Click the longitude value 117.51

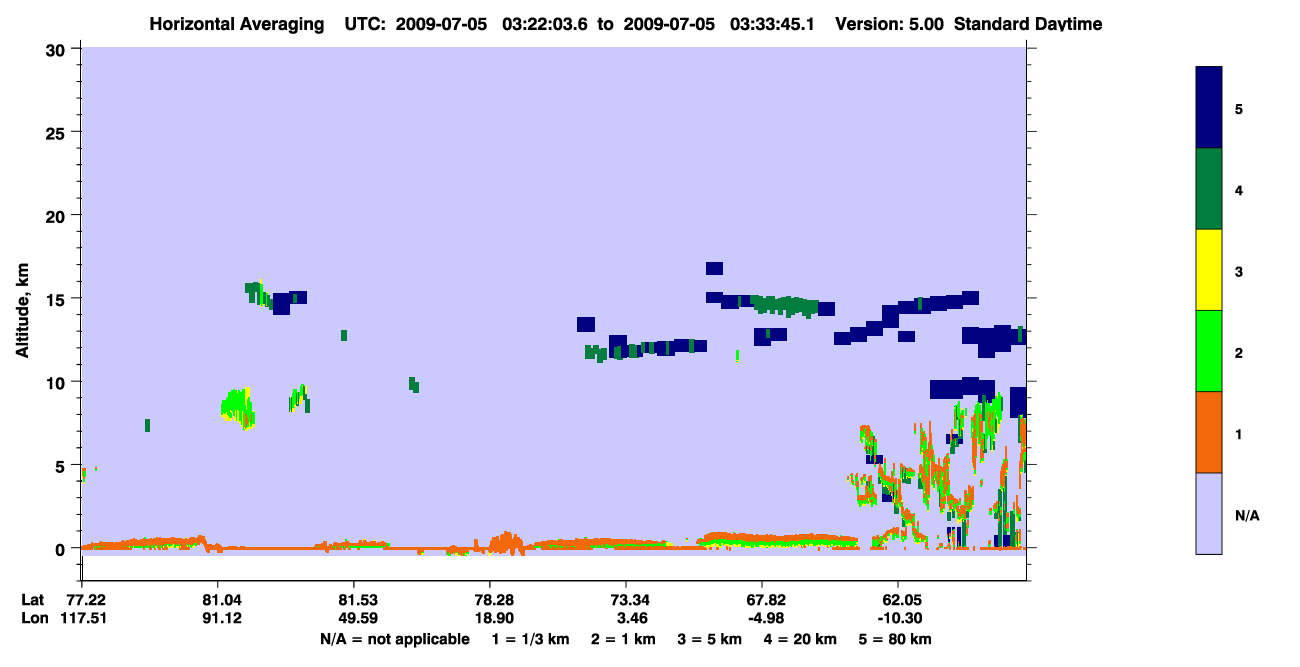(x=82, y=618)
